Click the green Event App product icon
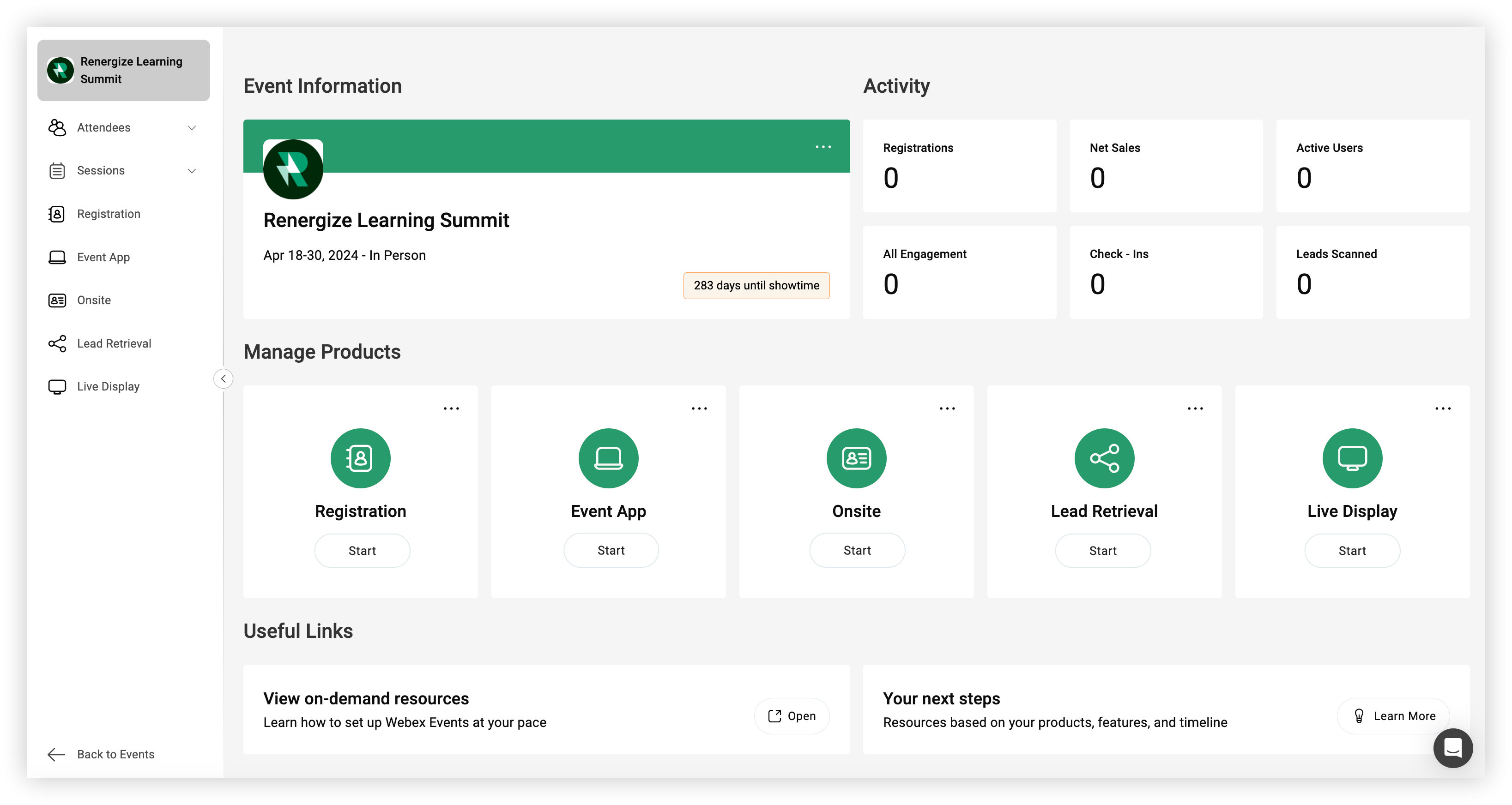This screenshot has width=1512, height=805. [x=609, y=458]
